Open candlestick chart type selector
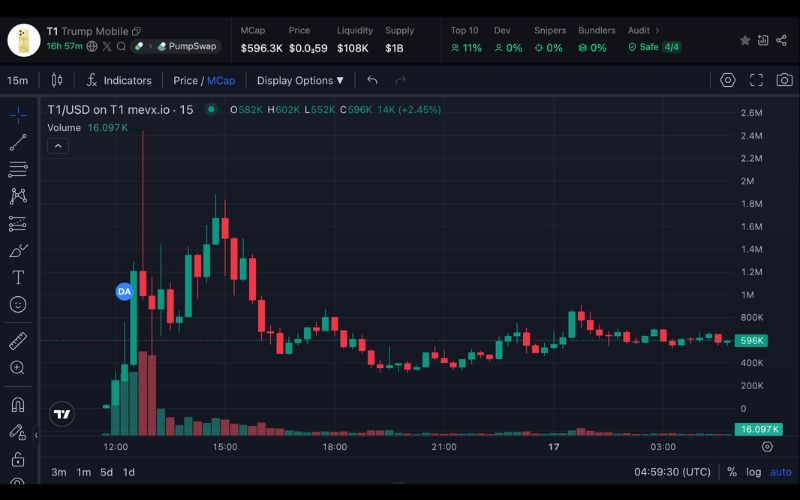 click(57, 80)
